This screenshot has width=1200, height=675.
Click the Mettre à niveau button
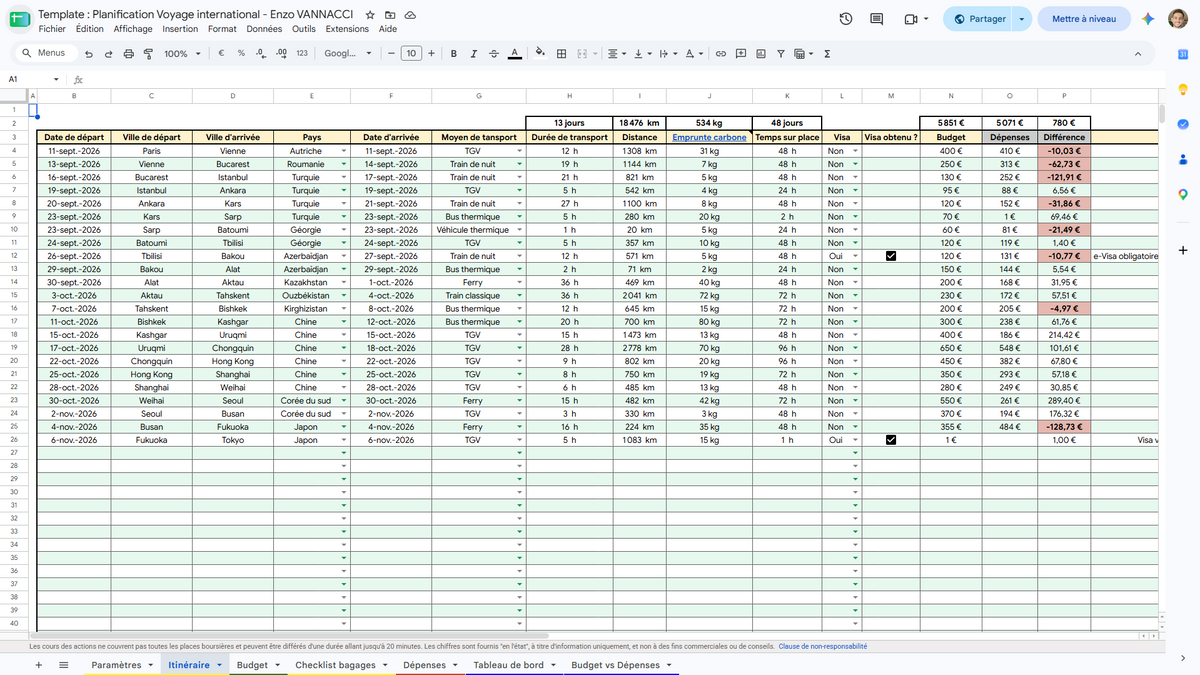coord(1084,19)
